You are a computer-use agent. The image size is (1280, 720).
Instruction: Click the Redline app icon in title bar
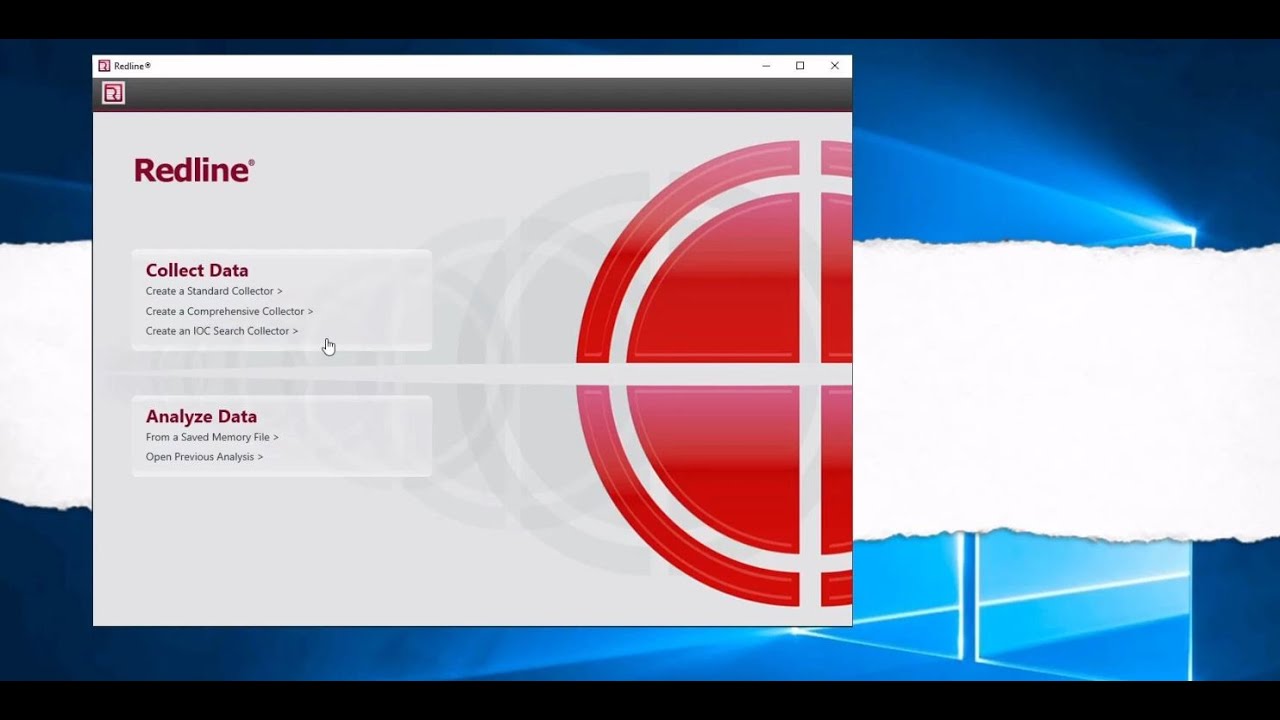[104, 66]
